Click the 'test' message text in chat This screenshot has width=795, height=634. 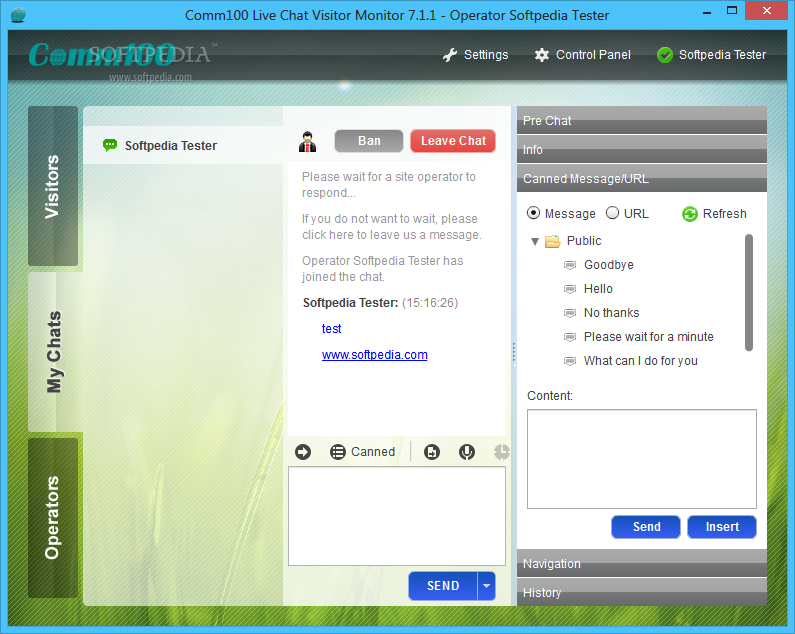coord(332,329)
